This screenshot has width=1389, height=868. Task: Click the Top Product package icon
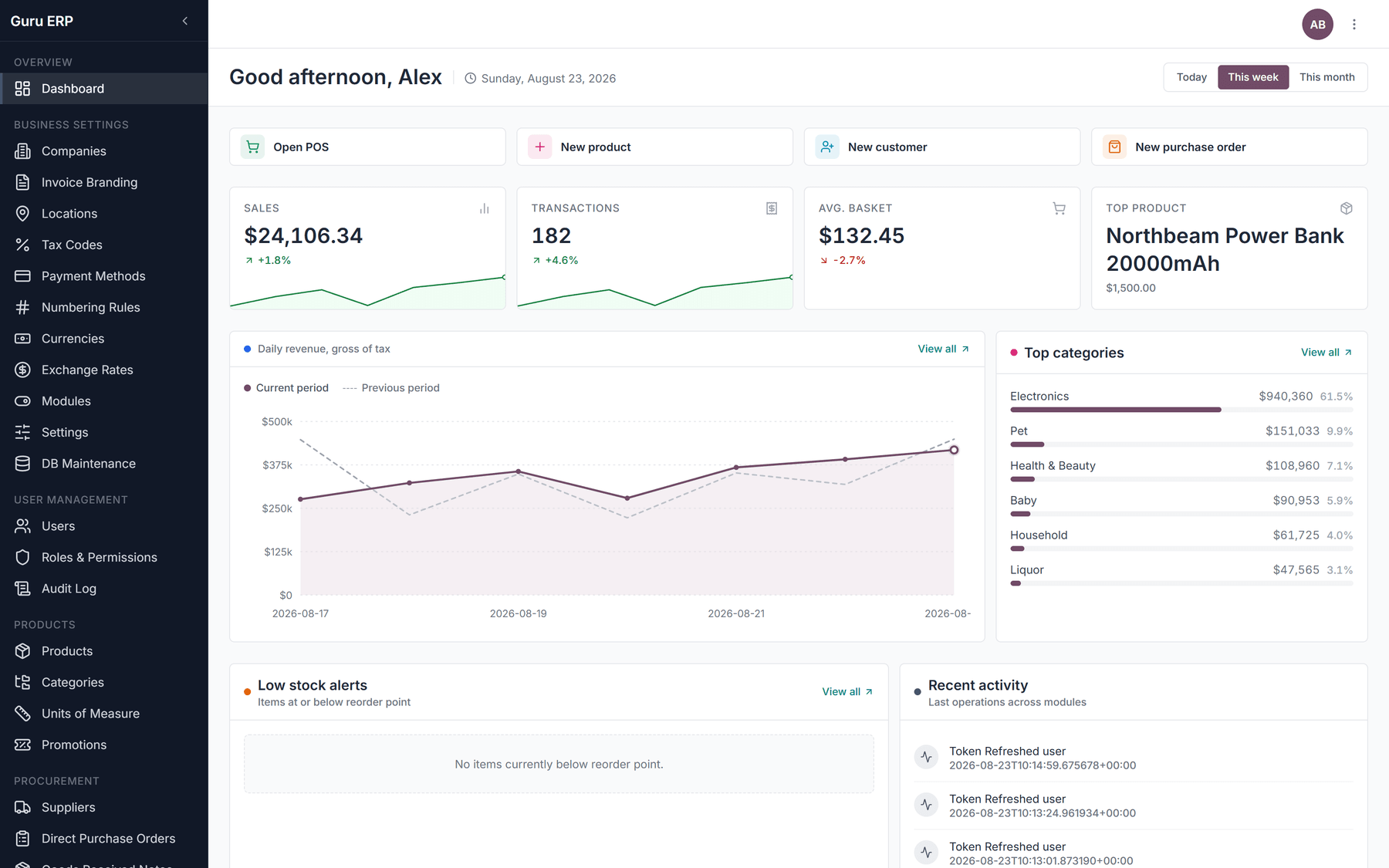[1347, 208]
